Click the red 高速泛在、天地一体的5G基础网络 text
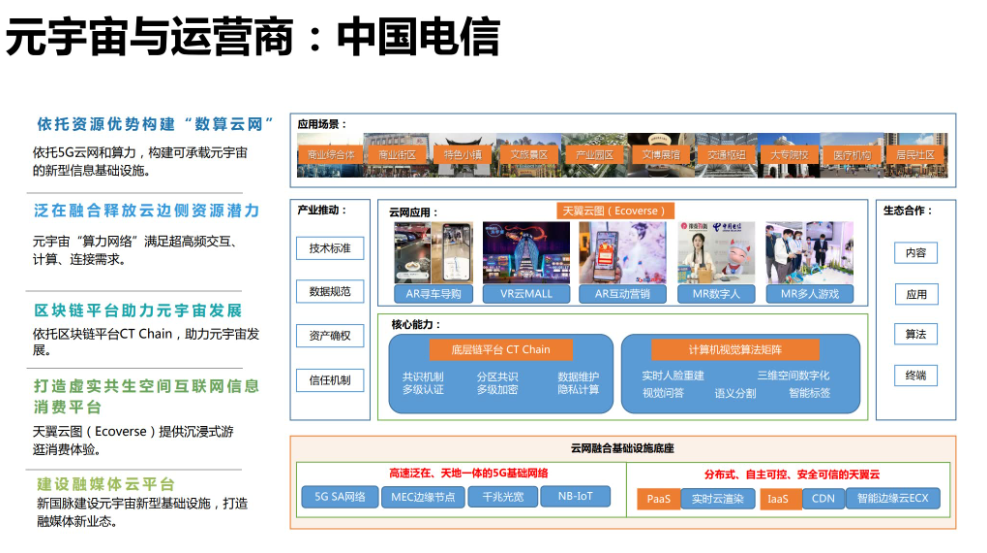The image size is (987, 553). tap(468, 473)
